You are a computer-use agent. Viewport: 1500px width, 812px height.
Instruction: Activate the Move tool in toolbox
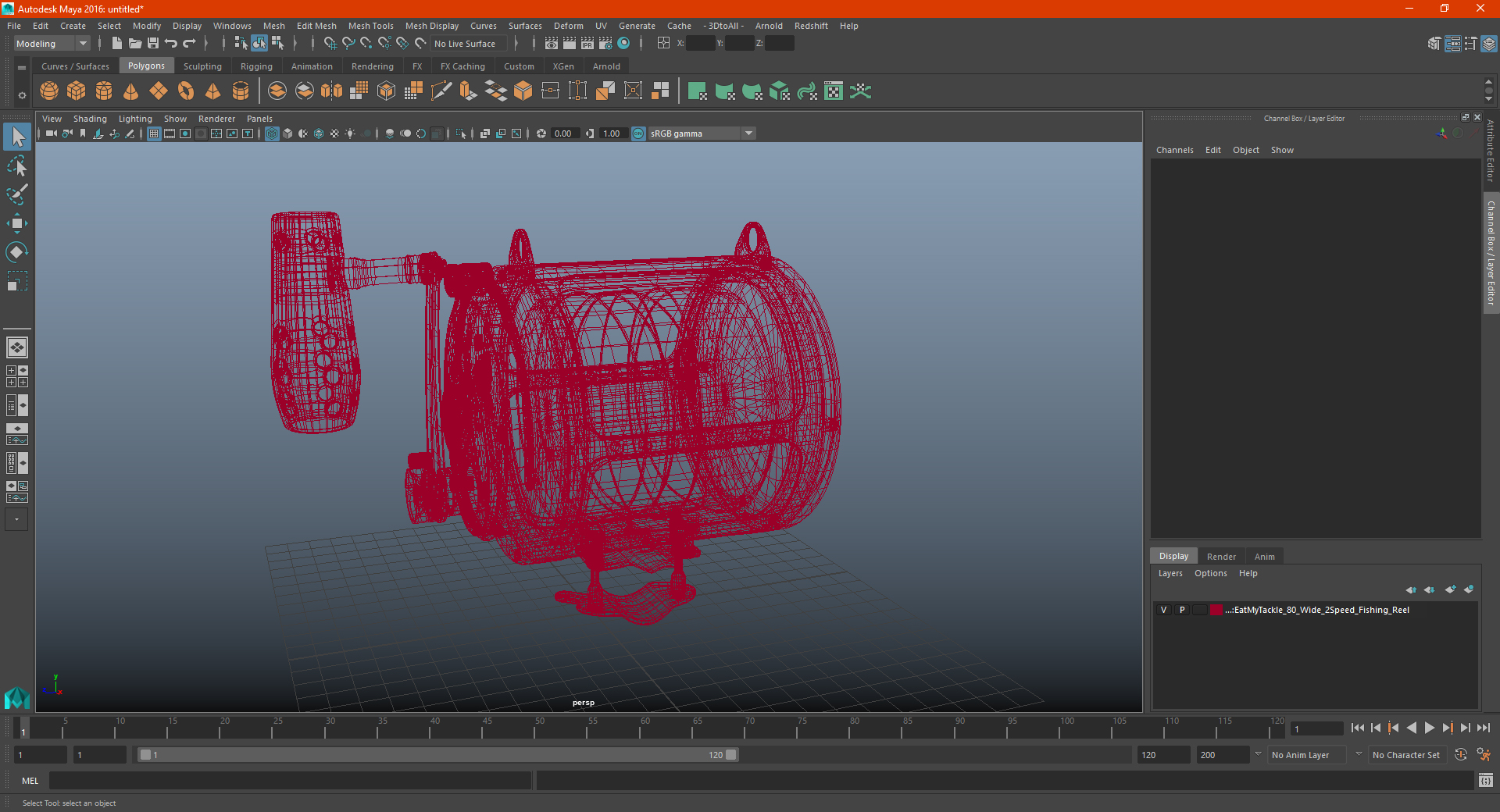[17, 224]
